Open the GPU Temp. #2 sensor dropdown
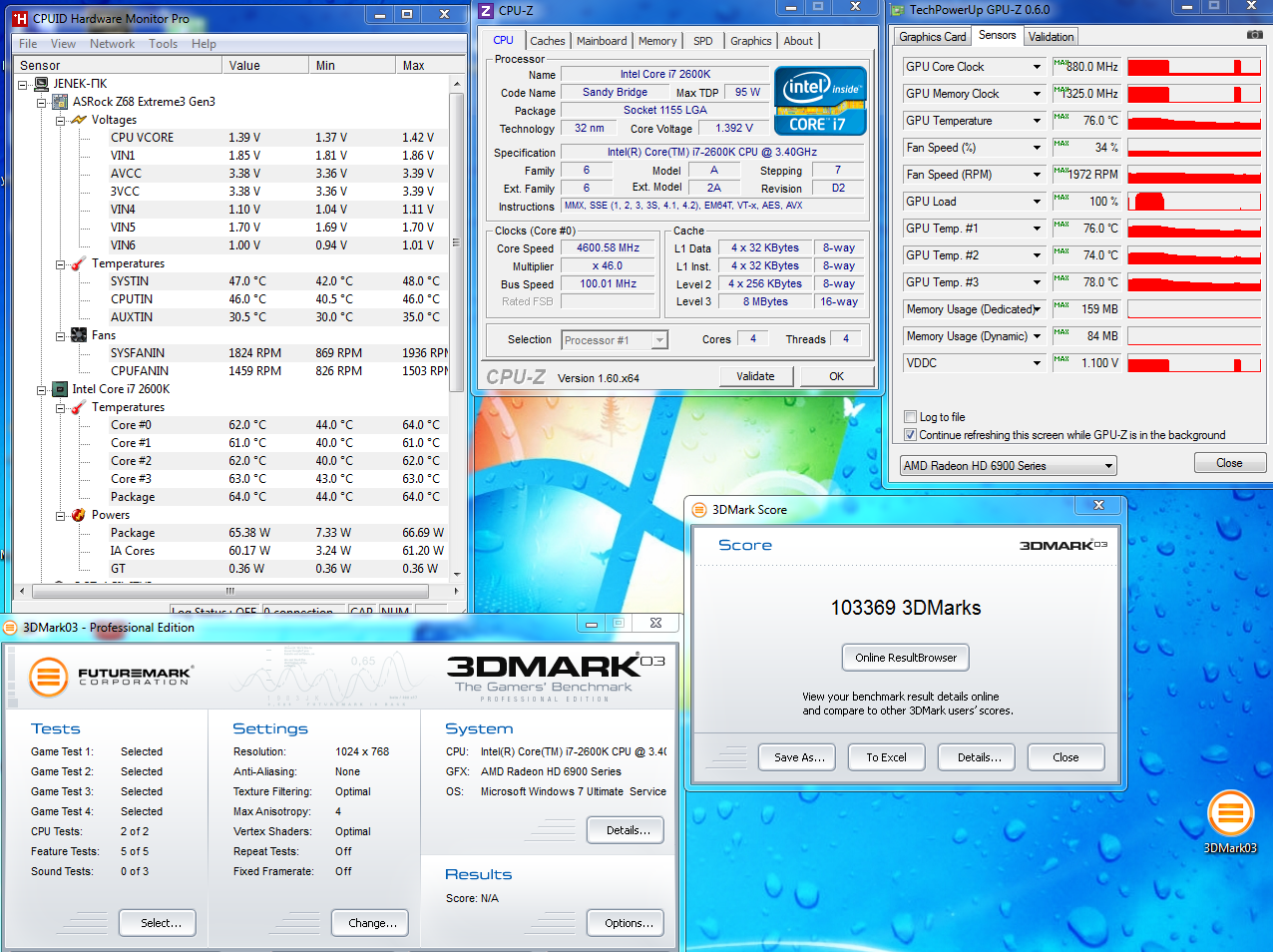The width and height of the screenshot is (1273, 952). [x=1038, y=255]
